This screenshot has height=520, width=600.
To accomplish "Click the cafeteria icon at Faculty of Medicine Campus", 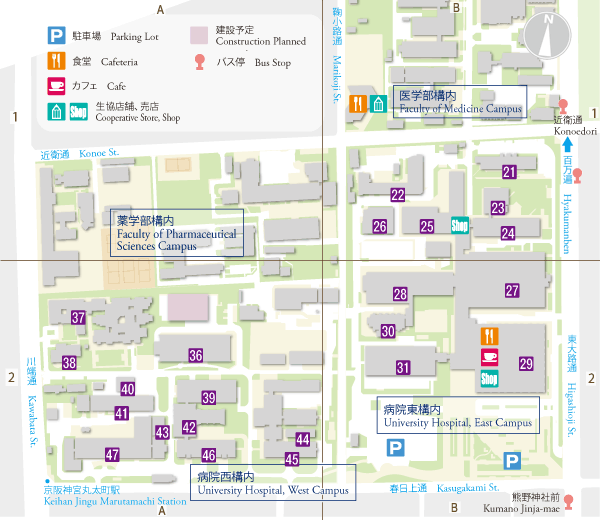I will [358, 103].
